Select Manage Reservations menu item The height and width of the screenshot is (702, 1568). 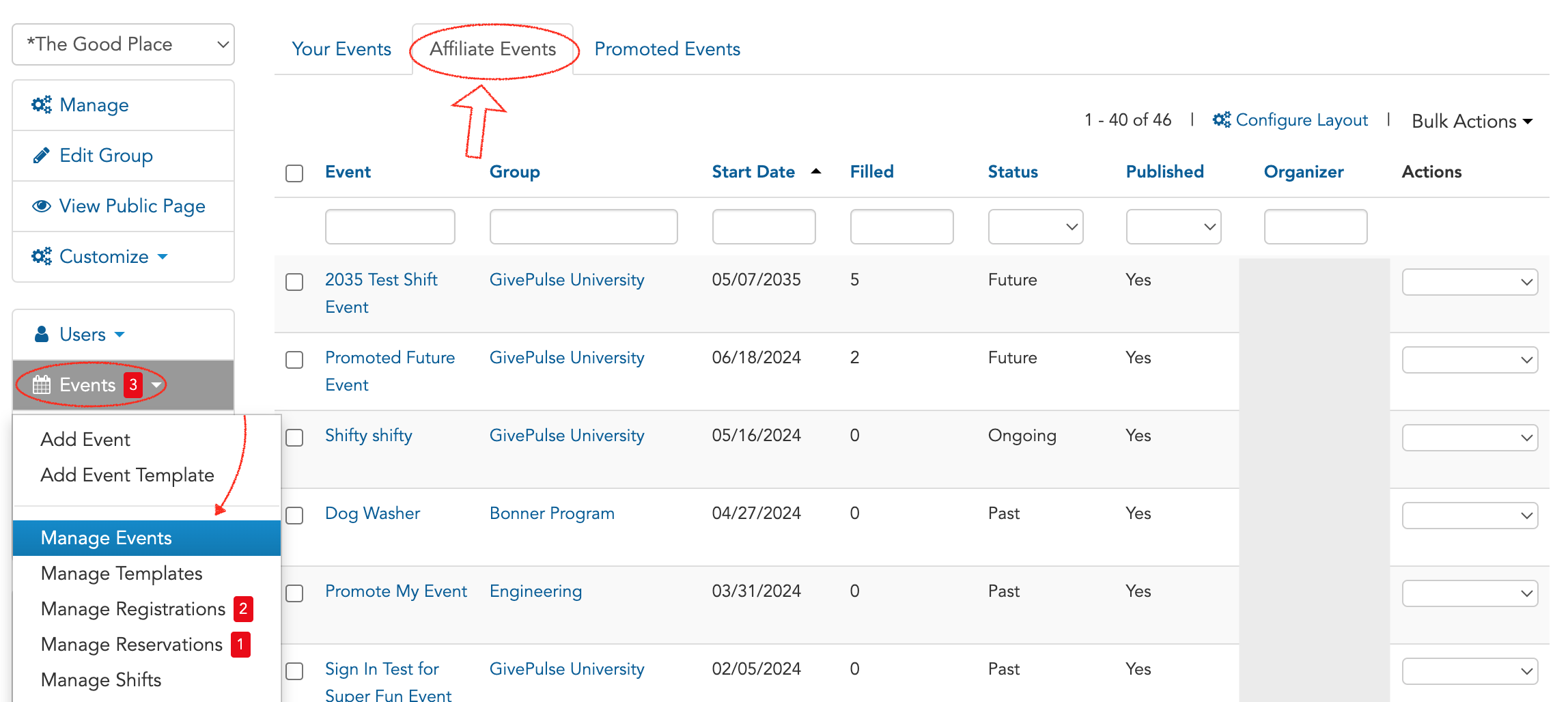coord(132,644)
